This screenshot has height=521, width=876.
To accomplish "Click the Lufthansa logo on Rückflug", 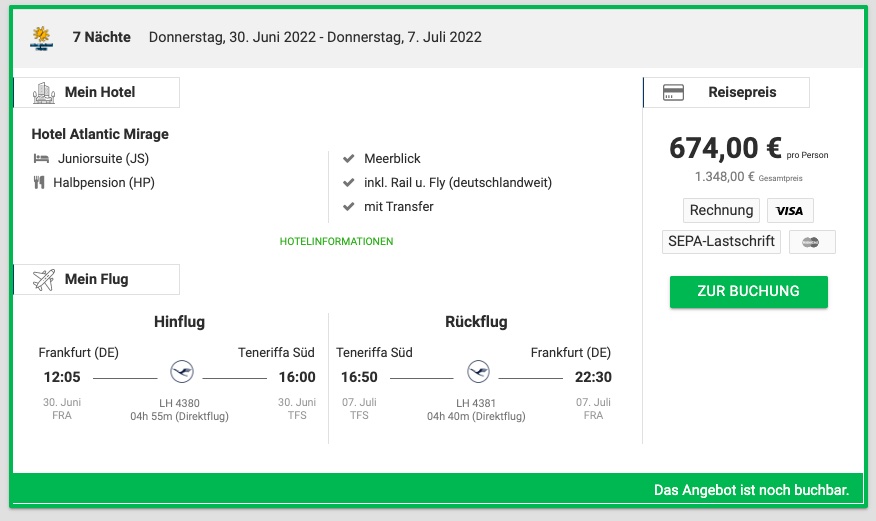I will point(478,371).
